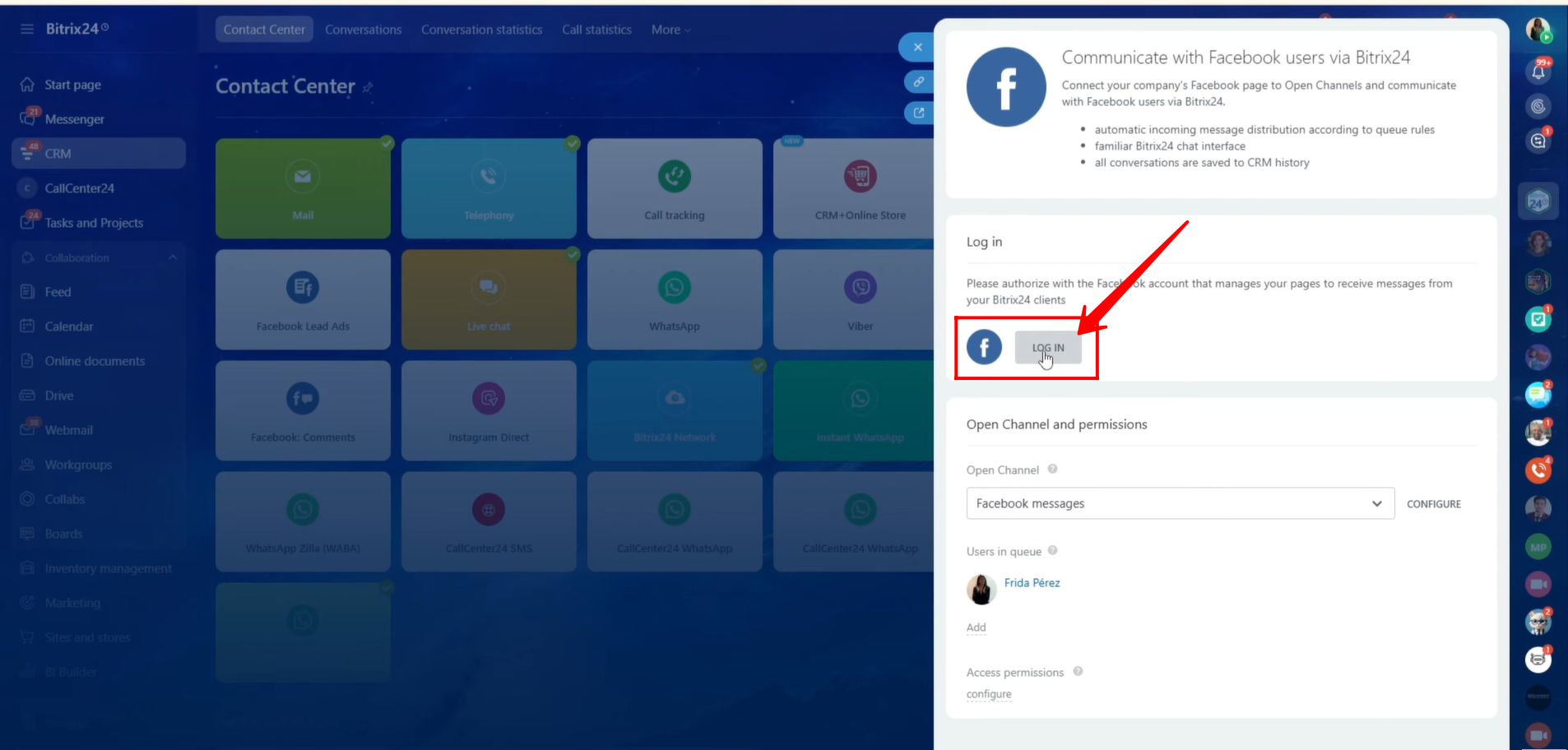Viewport: 1568px width, 750px height.
Task: Collapse the Collaboration section
Action: point(173,257)
